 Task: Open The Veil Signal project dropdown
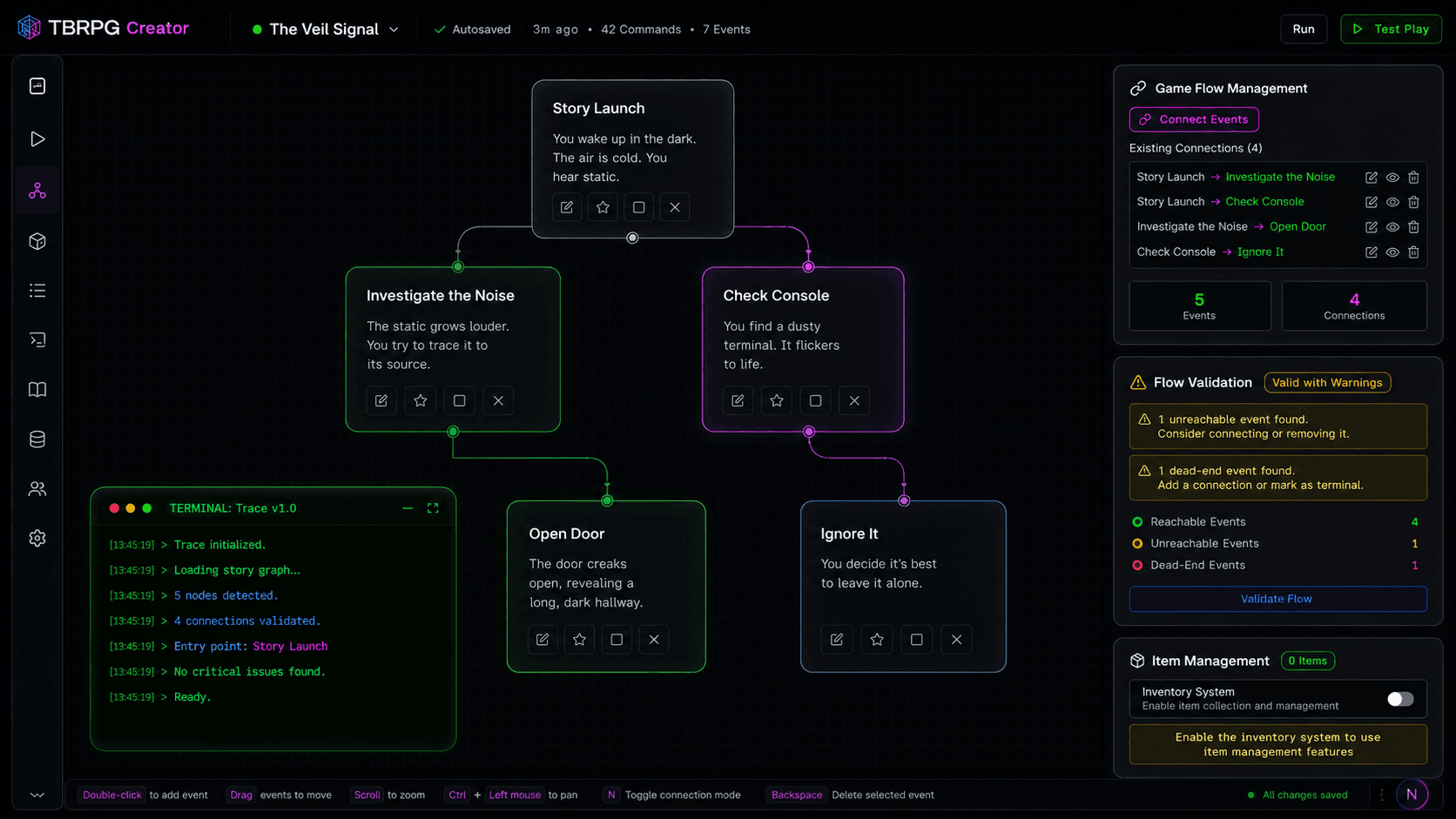click(x=326, y=30)
